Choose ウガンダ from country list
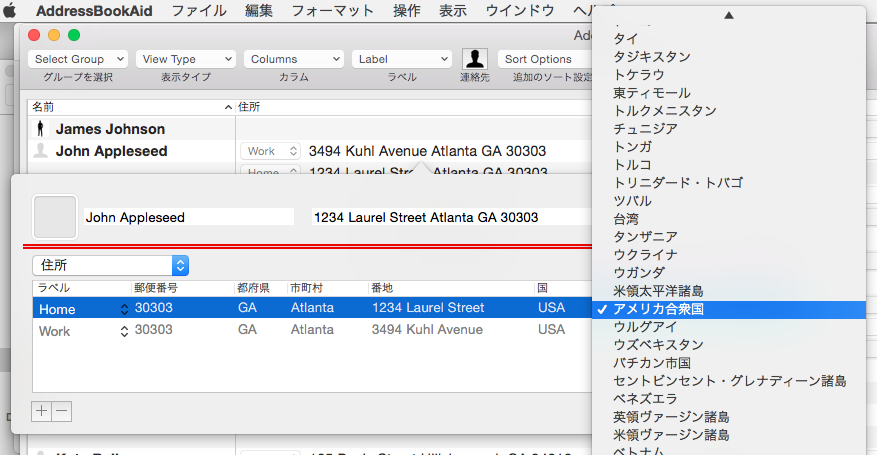Screen dimensions: 877x455 click(729, 273)
